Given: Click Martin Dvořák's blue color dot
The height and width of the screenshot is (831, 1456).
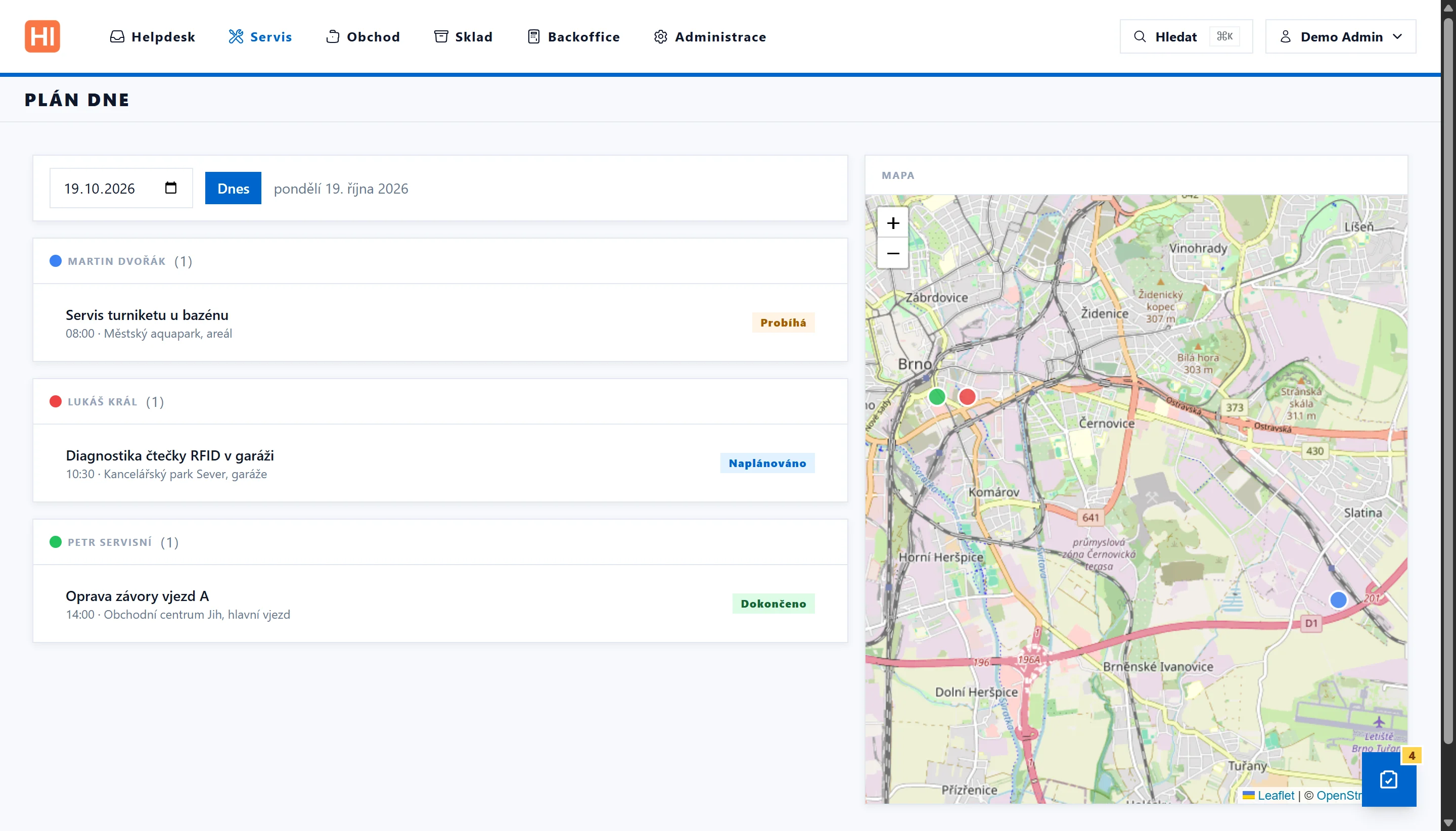Looking at the screenshot, I should coord(56,261).
